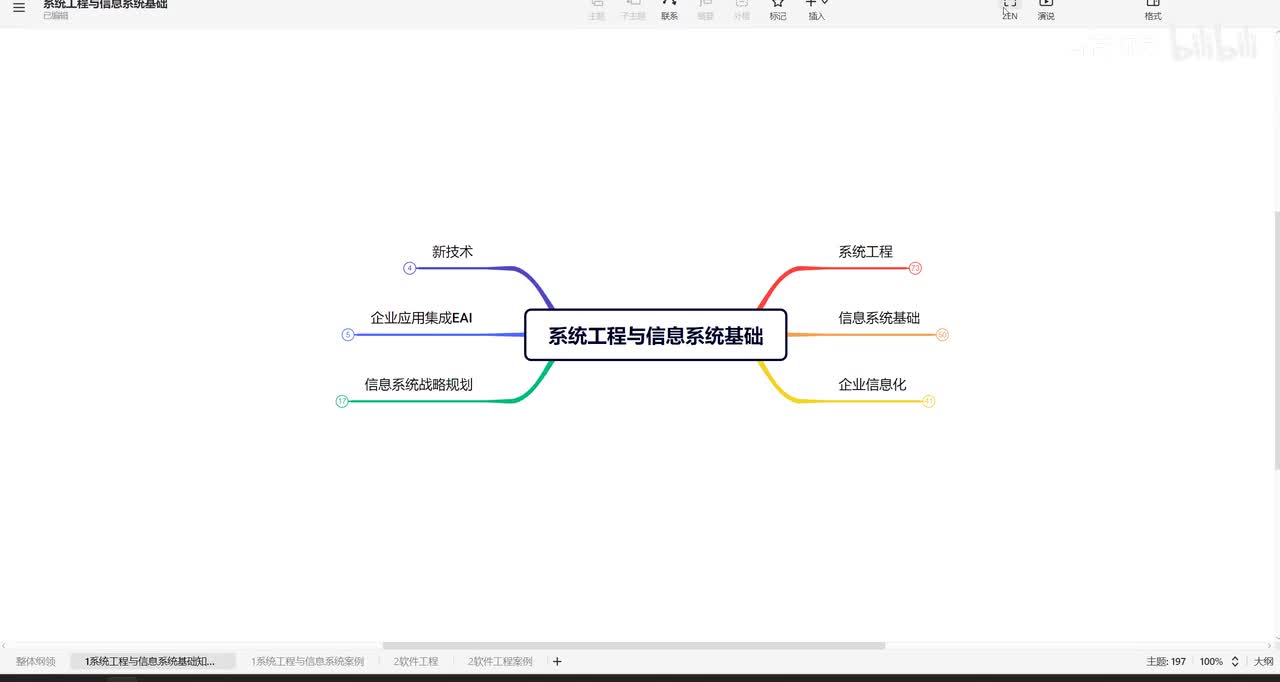Click the 子主题 subtopic toolbar button
The width and height of the screenshot is (1280, 682).
tap(633, 9)
